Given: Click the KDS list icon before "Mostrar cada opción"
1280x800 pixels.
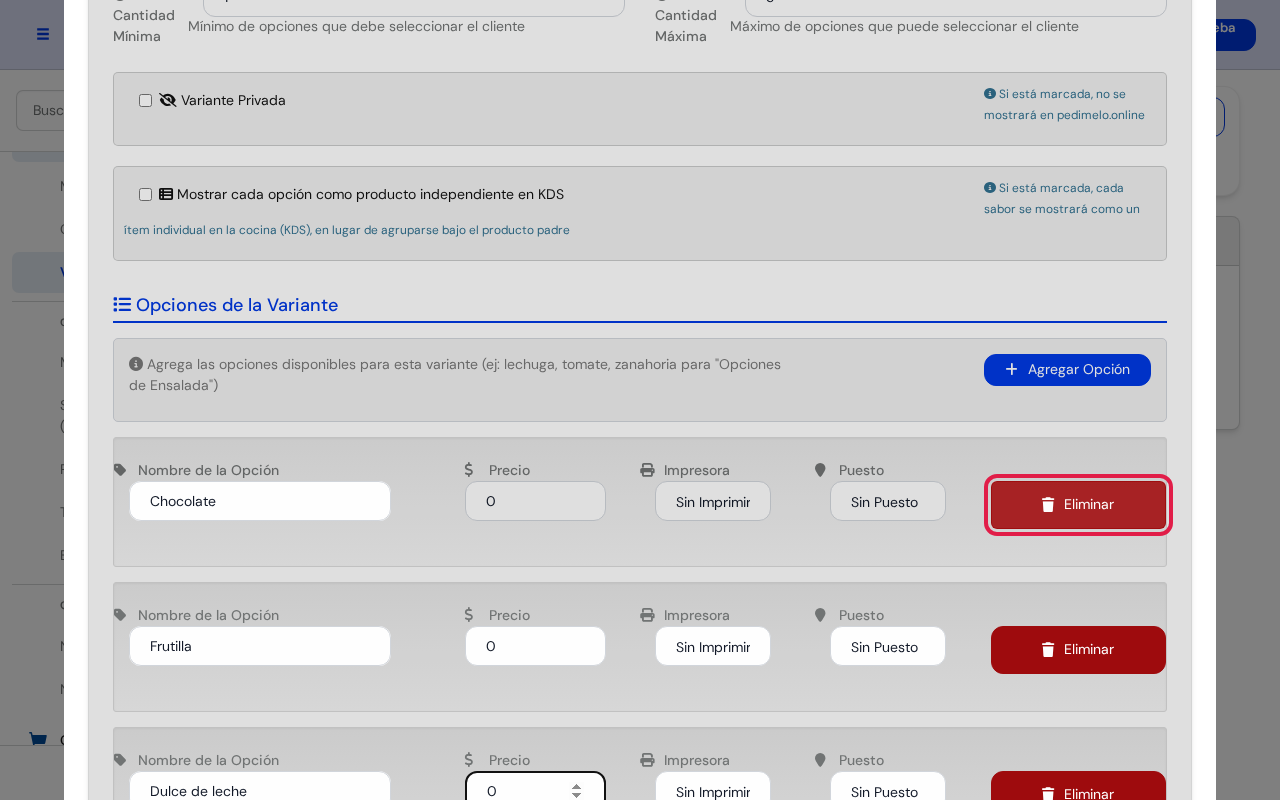Looking at the screenshot, I should click(x=166, y=194).
